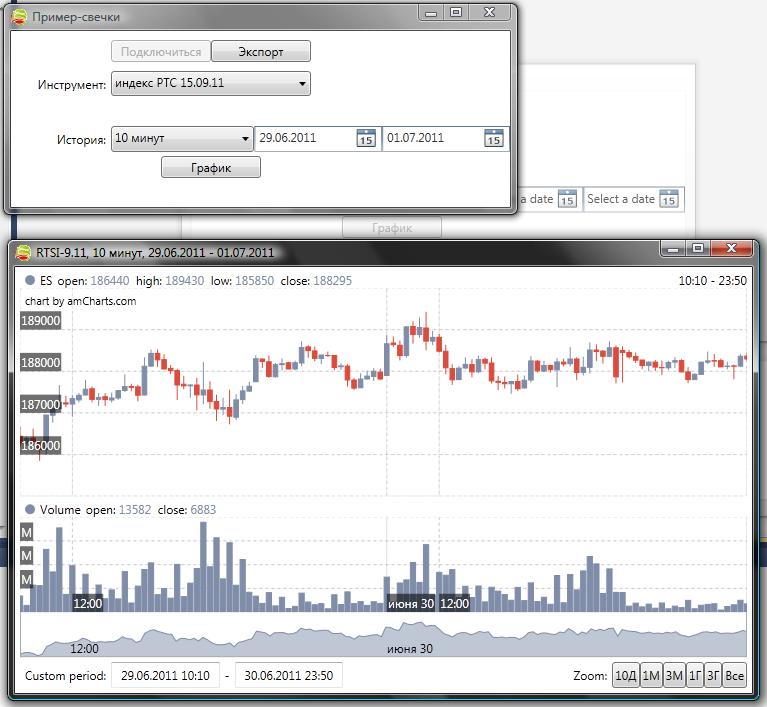The height and width of the screenshot is (707, 767).
Task: Click the chart by amCharts.com link
Action: 81,301
